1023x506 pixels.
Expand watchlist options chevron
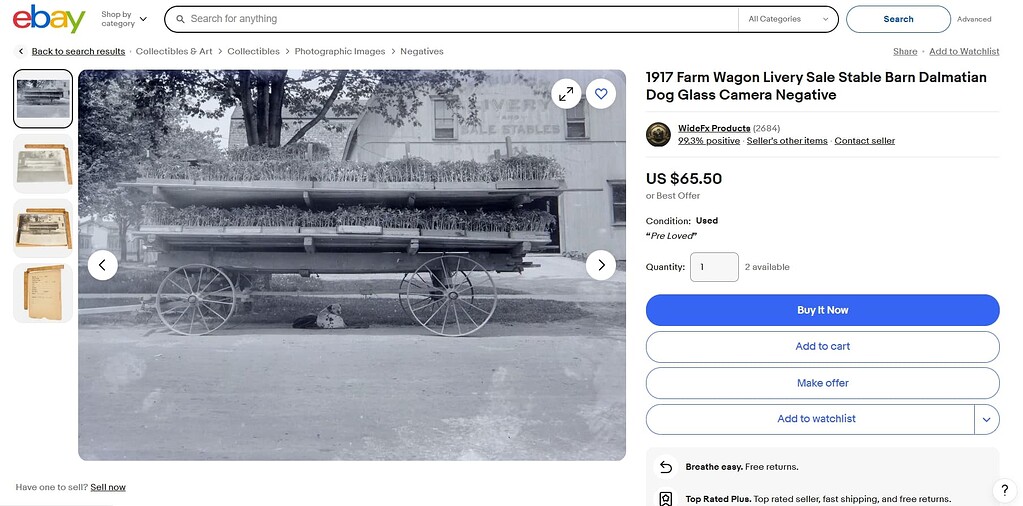[x=986, y=419]
